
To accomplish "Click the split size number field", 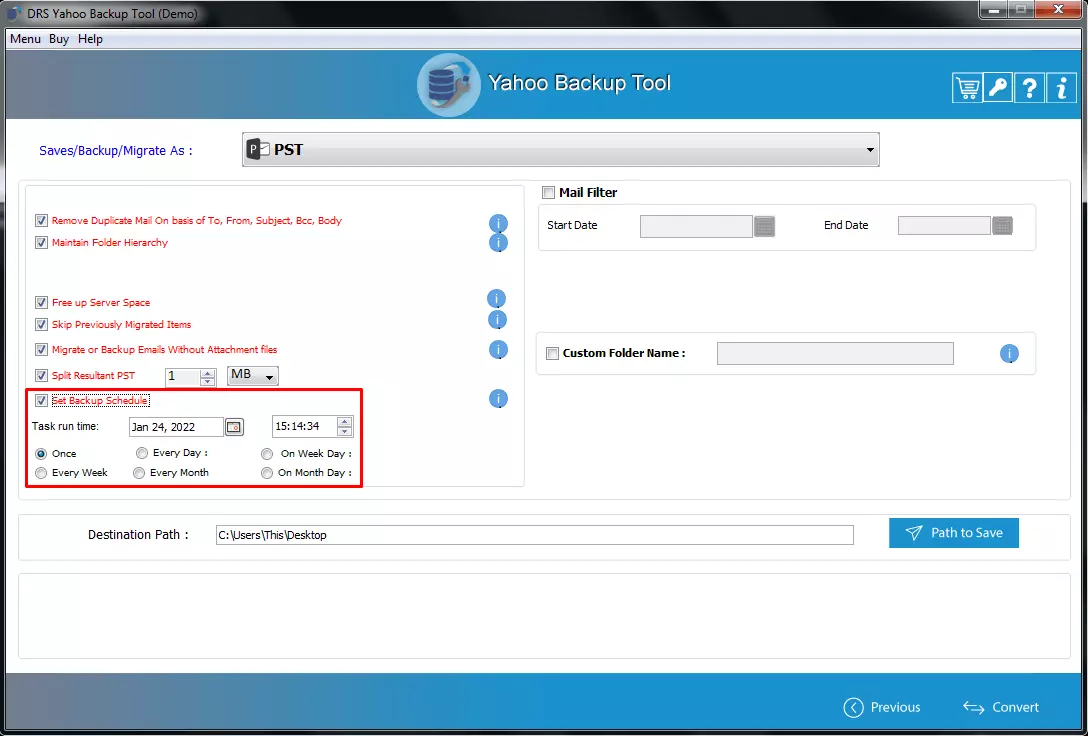I will 183,377.
